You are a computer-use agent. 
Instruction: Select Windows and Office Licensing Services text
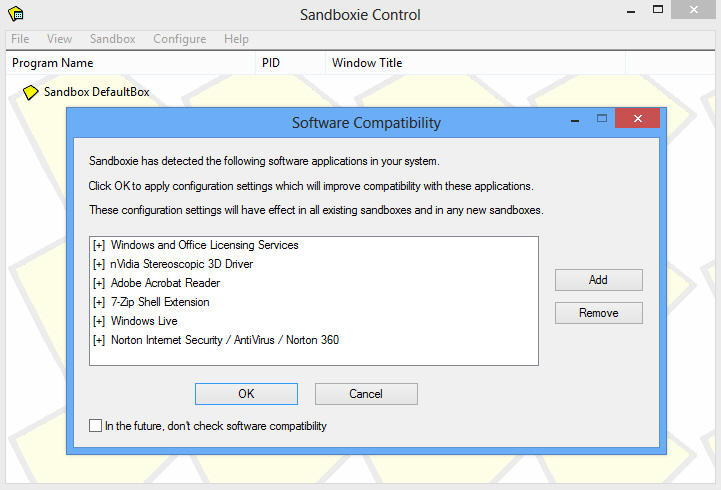(205, 245)
